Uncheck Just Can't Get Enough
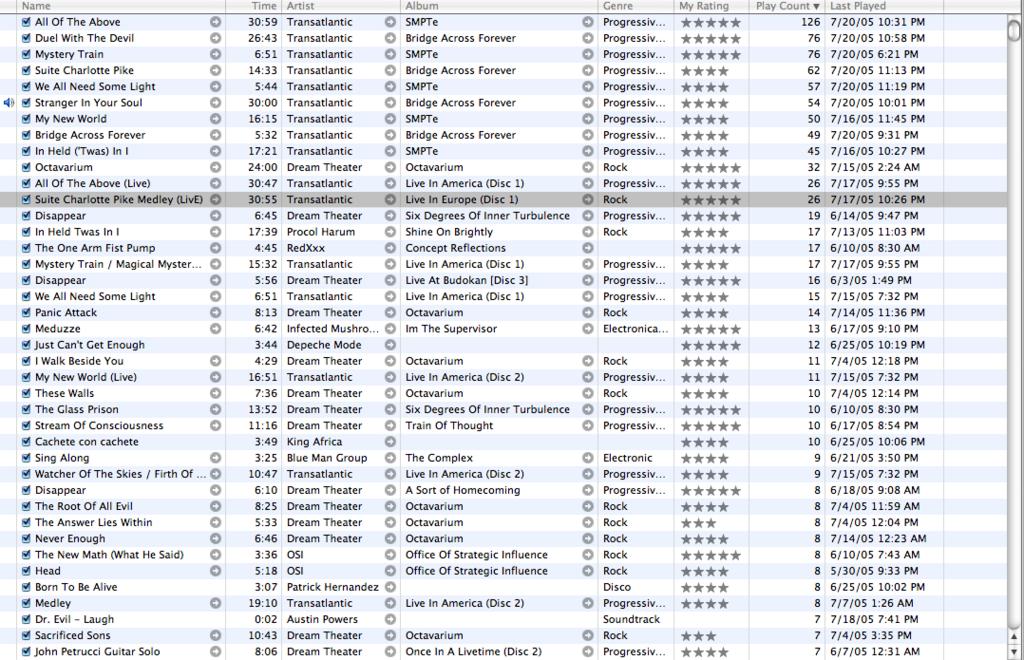 coord(26,345)
